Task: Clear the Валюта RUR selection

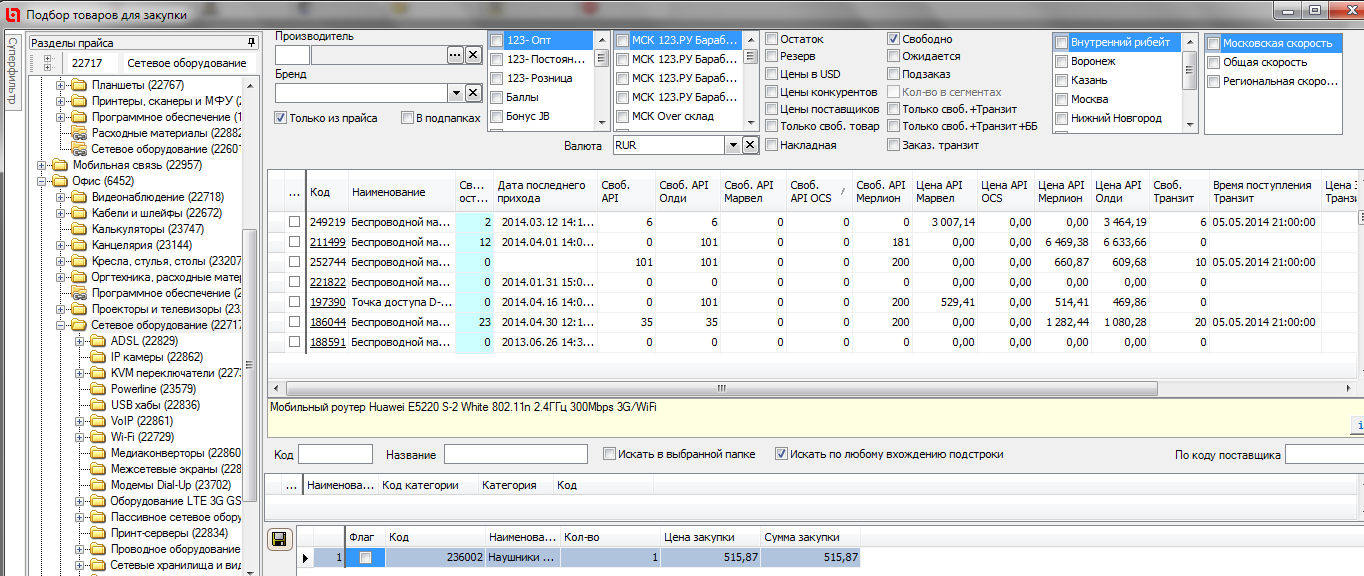Action: pos(749,145)
